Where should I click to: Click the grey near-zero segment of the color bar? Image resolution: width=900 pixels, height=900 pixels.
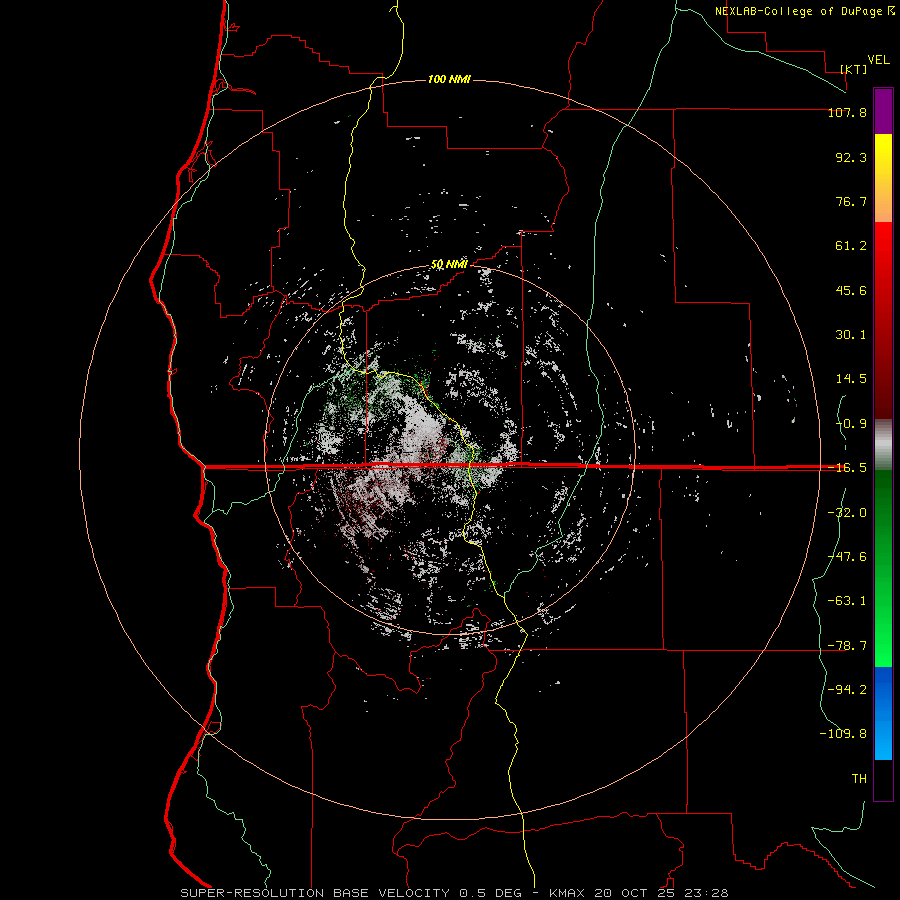tap(883, 445)
